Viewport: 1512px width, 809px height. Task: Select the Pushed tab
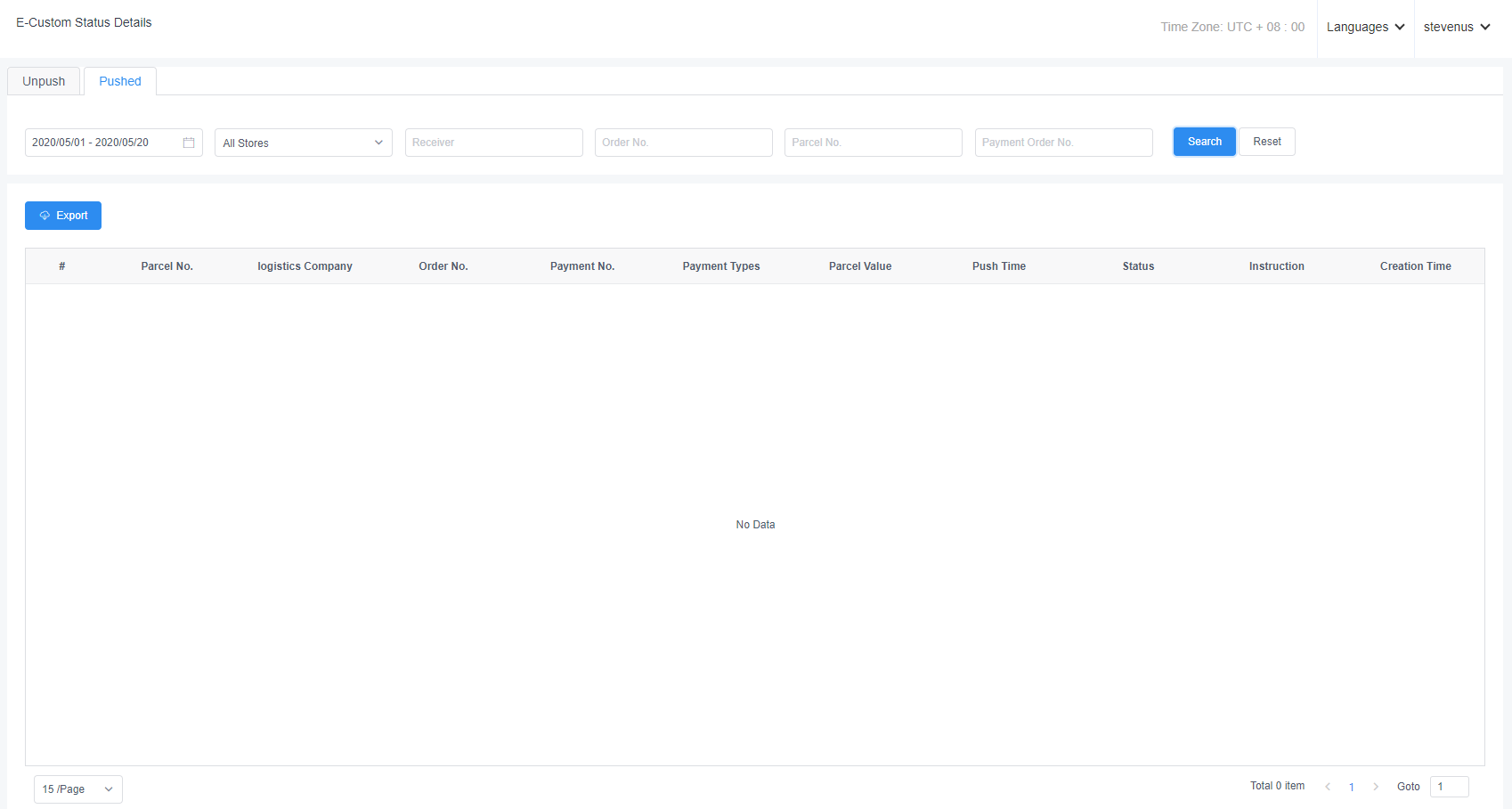tap(120, 81)
